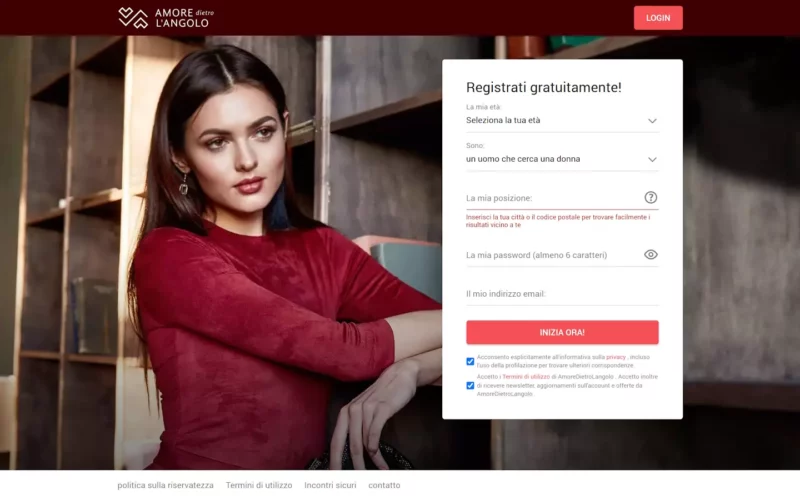Click the 'Il mio indirizzo email' field
Image resolution: width=800 pixels, height=500 pixels.
pos(562,294)
